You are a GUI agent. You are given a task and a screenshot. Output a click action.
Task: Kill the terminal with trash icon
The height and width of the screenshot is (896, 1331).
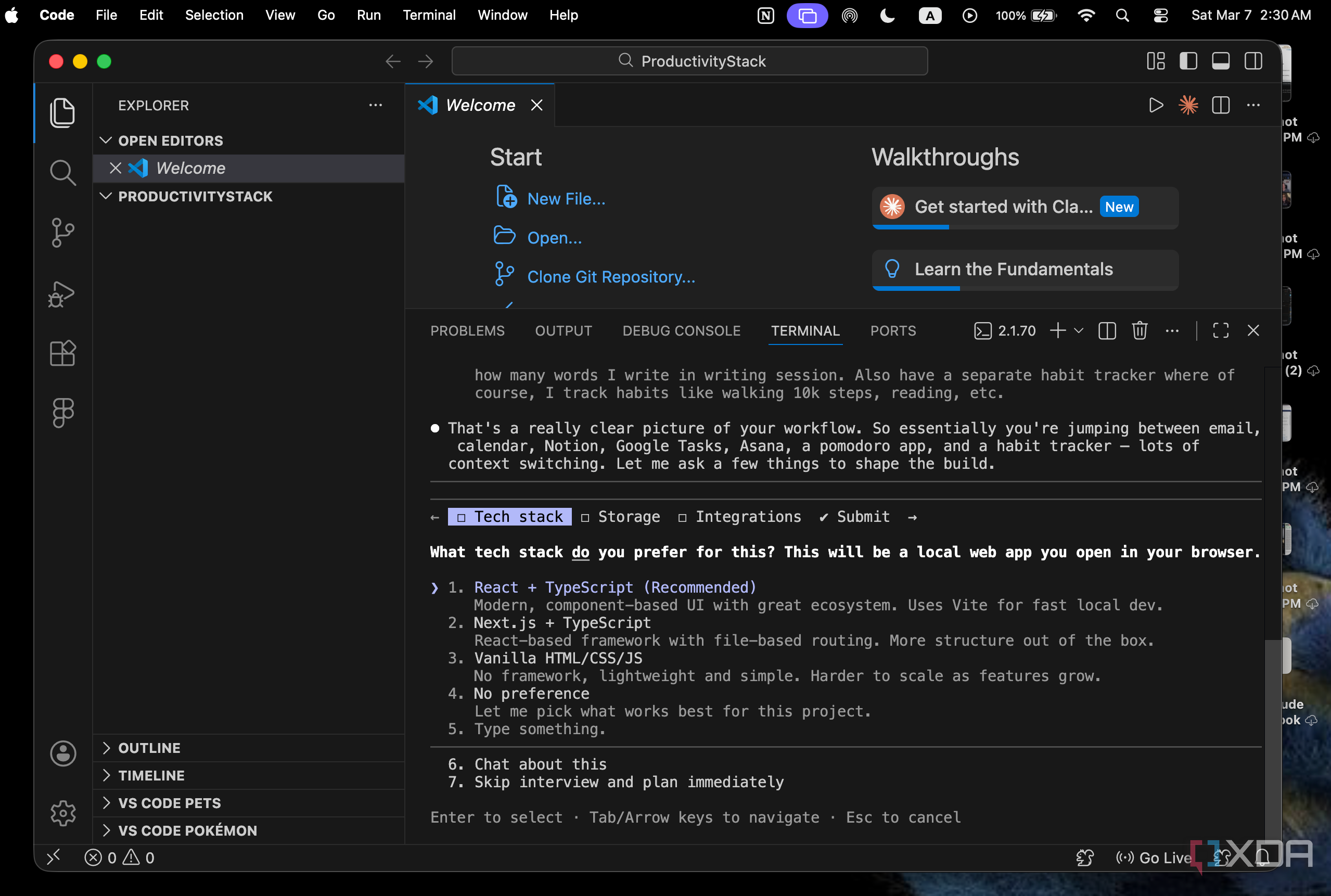[1140, 330]
